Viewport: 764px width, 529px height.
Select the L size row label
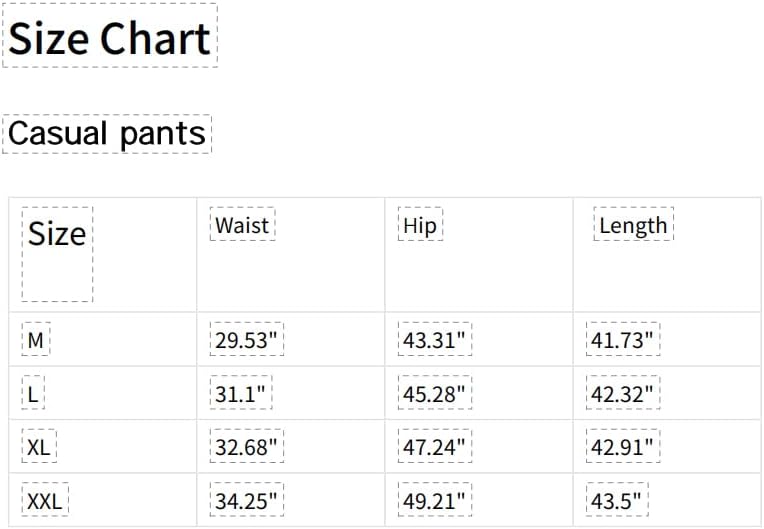pyautogui.click(x=33, y=393)
